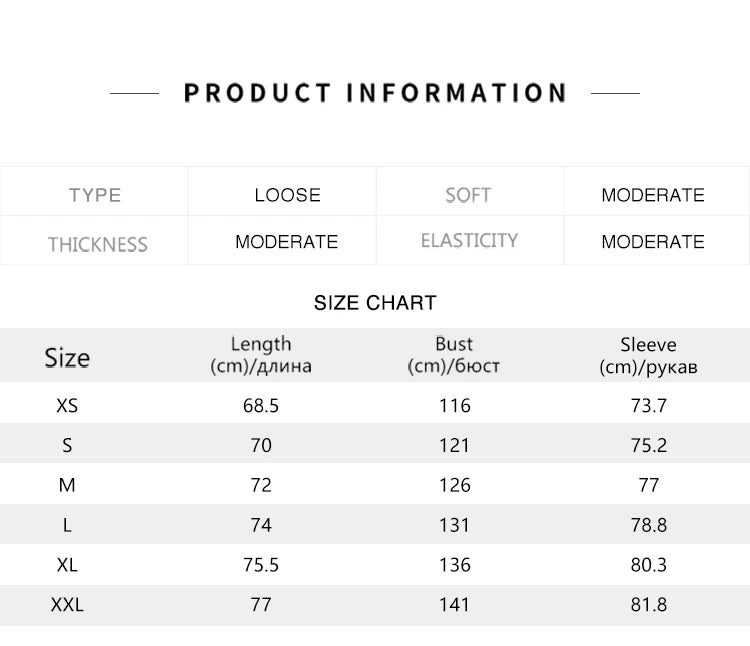Image resolution: width=750 pixels, height=646 pixels.
Task: Click the 68.5 length value
Action: pyautogui.click(x=261, y=405)
